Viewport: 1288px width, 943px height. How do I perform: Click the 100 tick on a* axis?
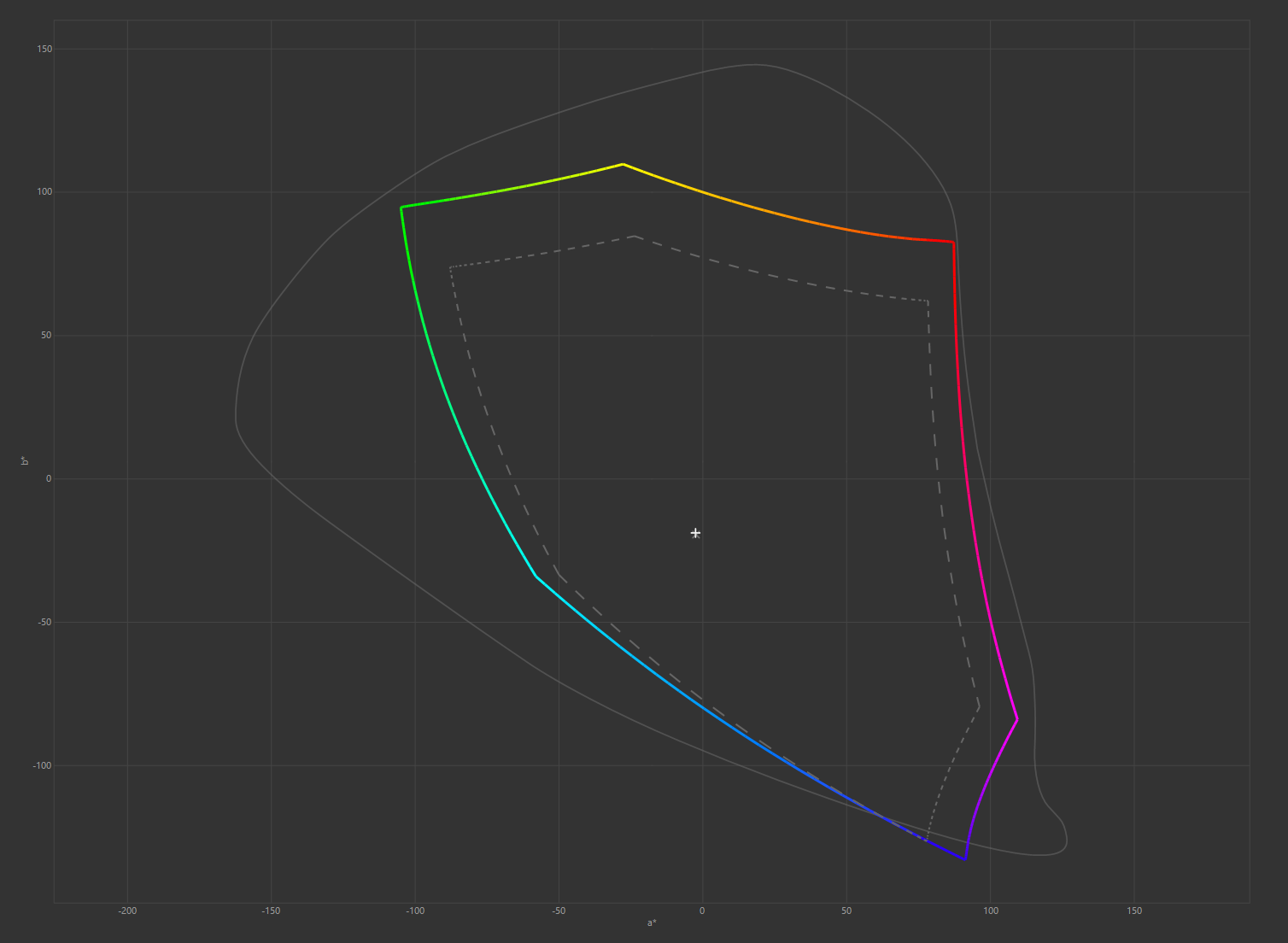pyautogui.click(x=991, y=911)
